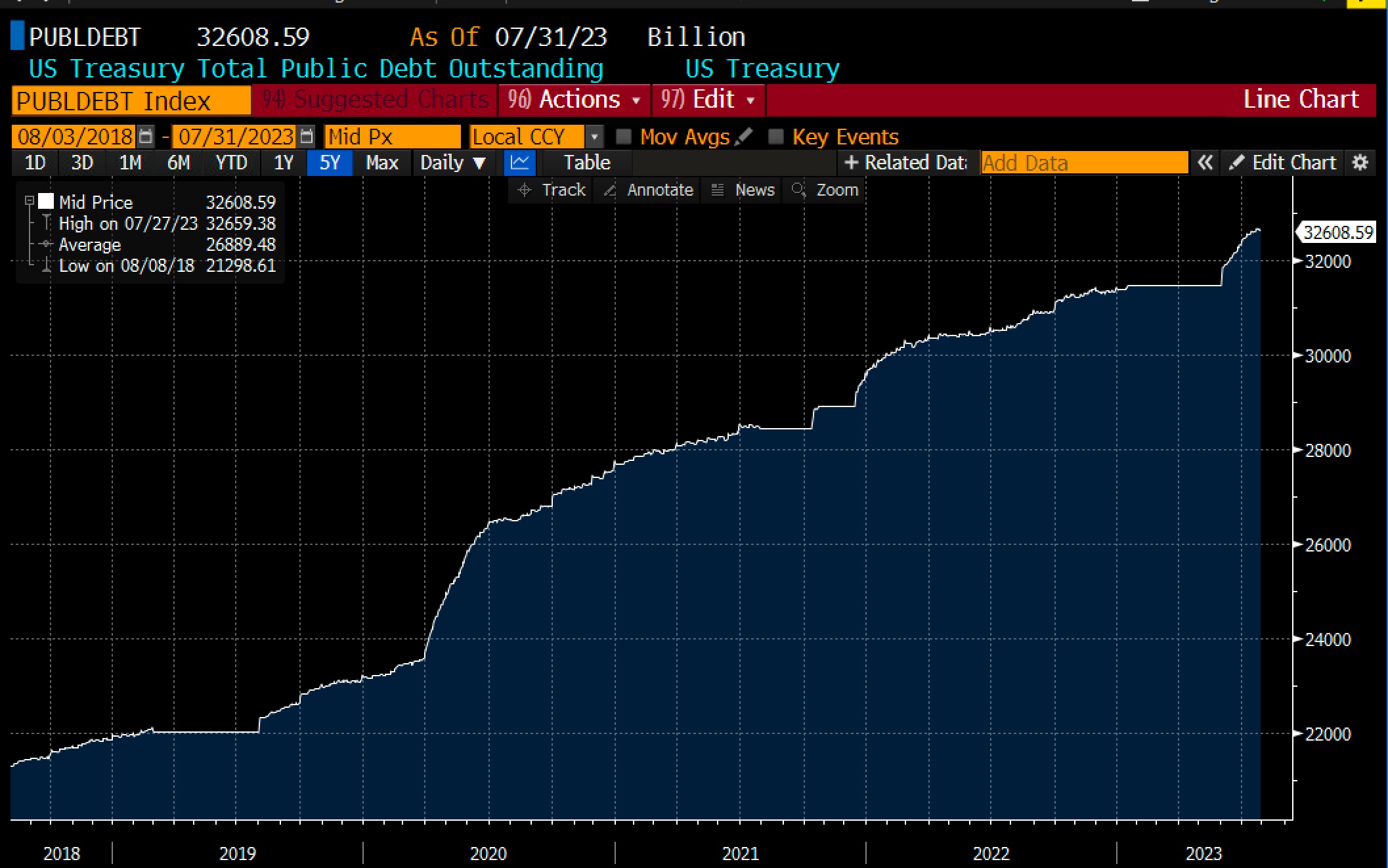Click the Add Data input field
Image resolution: width=1388 pixels, height=868 pixels.
(x=1084, y=162)
